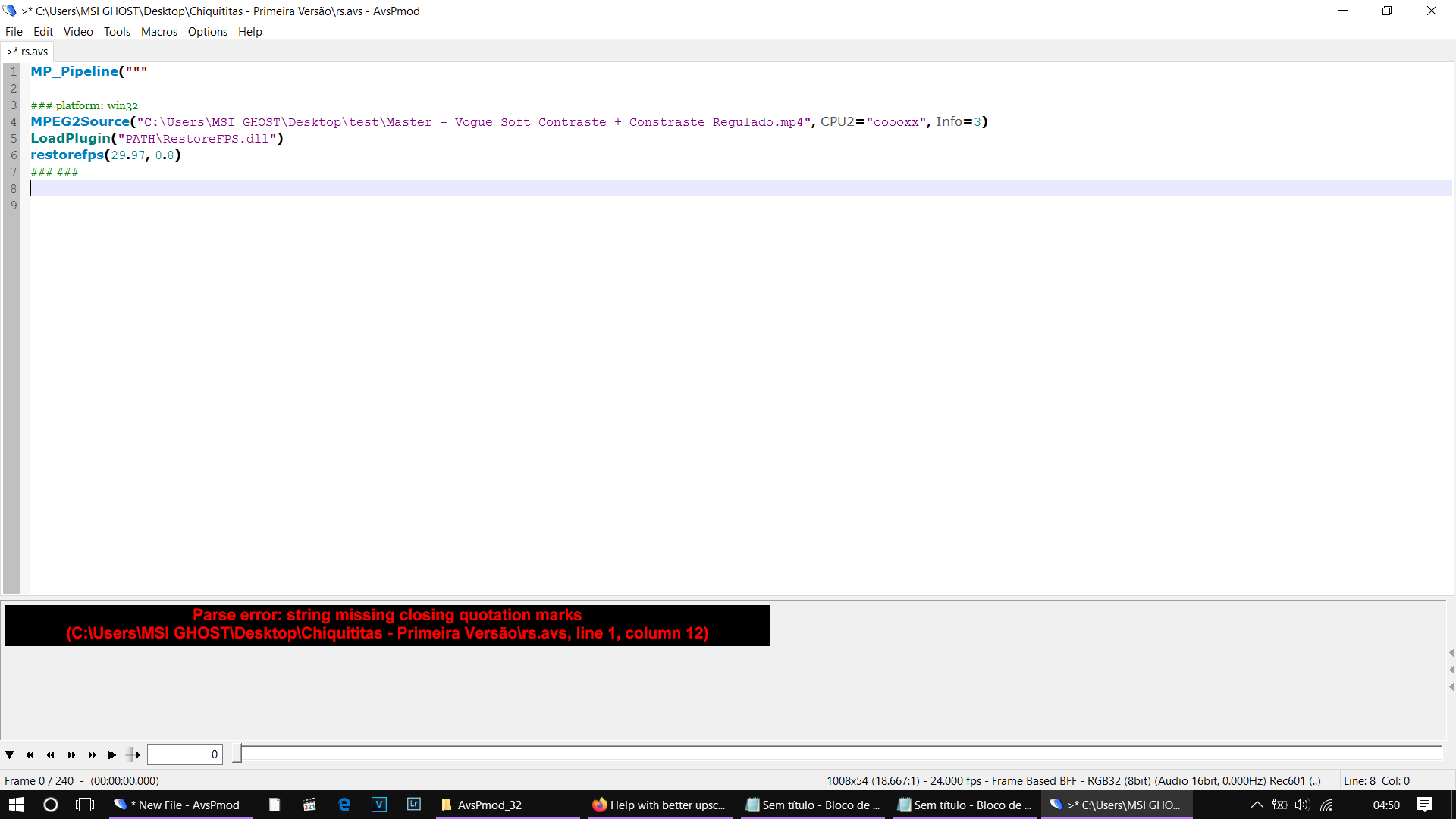Click the 'Frame 0 / 240' status text
The image size is (1456, 819).
coord(39,780)
